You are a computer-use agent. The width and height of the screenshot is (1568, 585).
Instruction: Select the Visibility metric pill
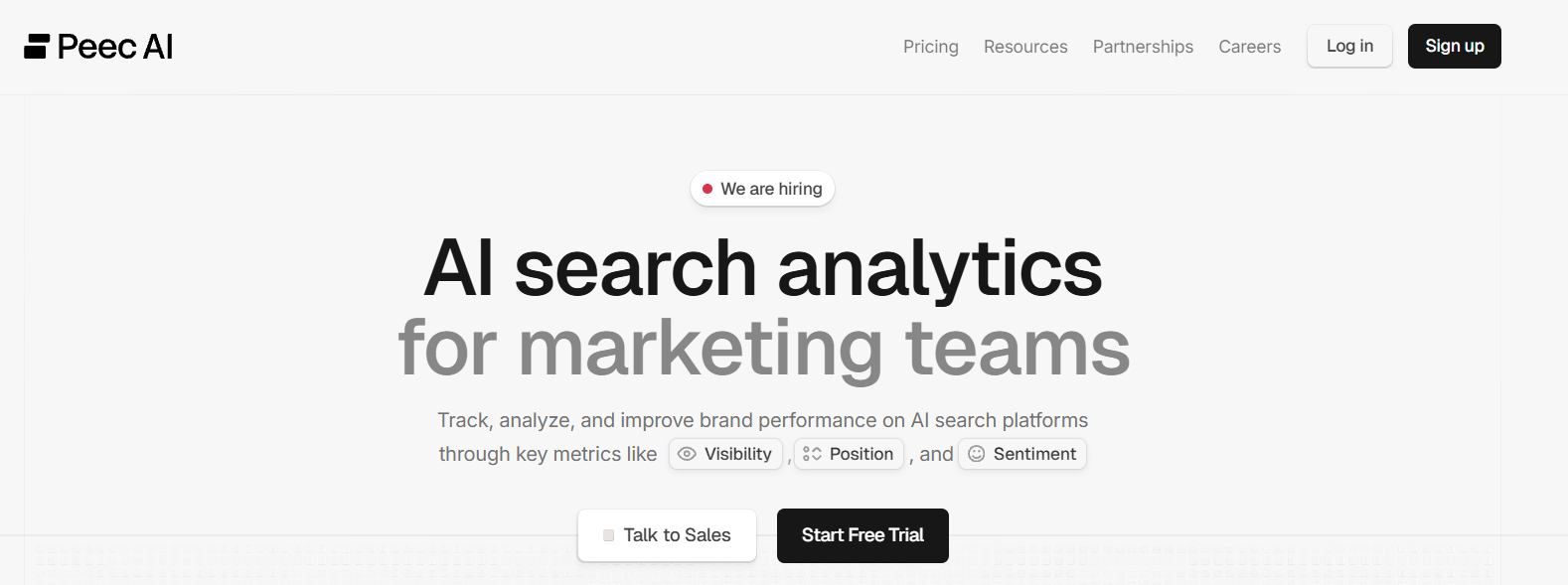(x=725, y=454)
